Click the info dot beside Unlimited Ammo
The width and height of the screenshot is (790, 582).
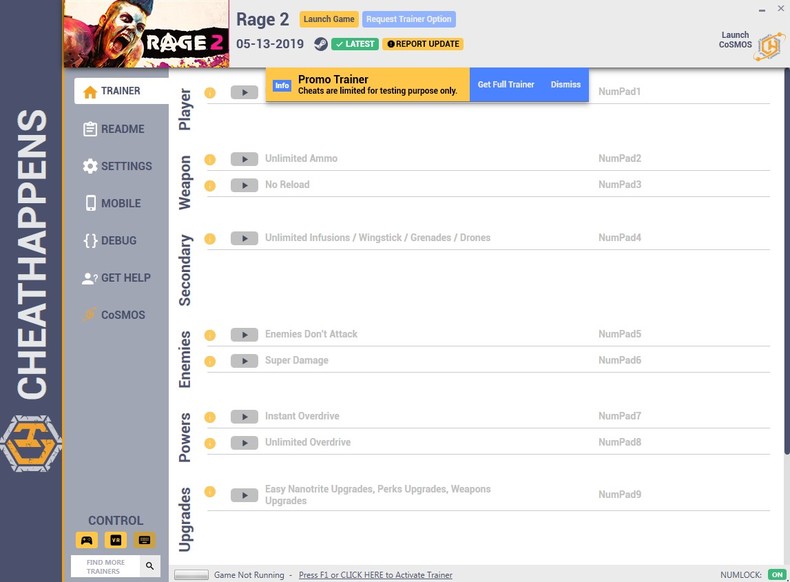tap(210, 160)
